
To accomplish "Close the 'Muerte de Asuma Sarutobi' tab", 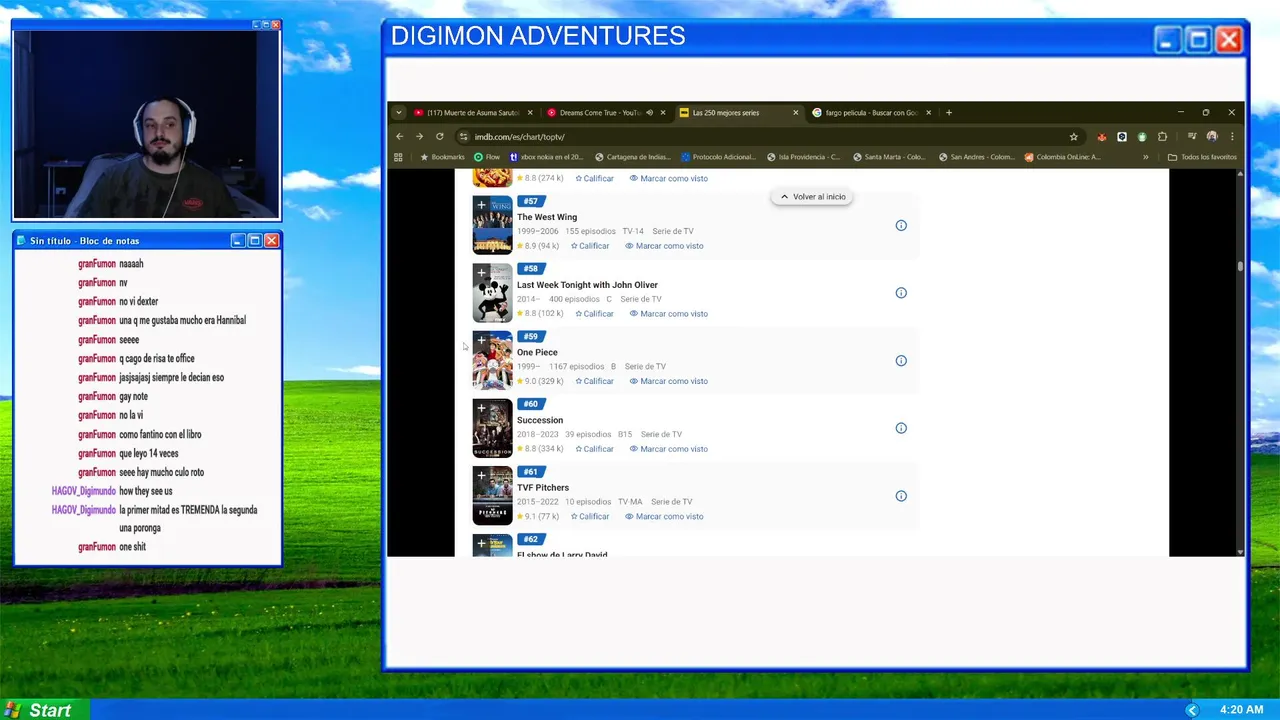I will 530,113.
